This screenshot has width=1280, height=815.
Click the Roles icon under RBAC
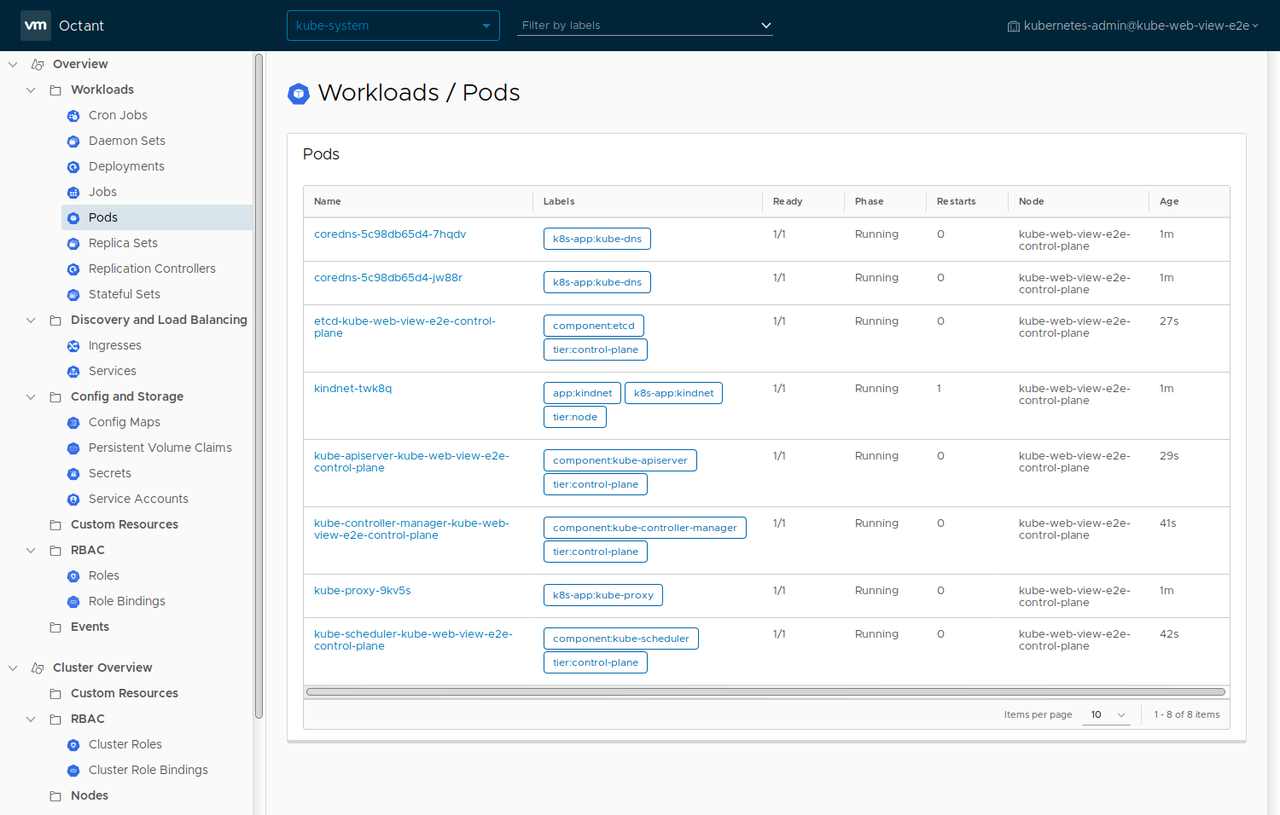coord(72,575)
